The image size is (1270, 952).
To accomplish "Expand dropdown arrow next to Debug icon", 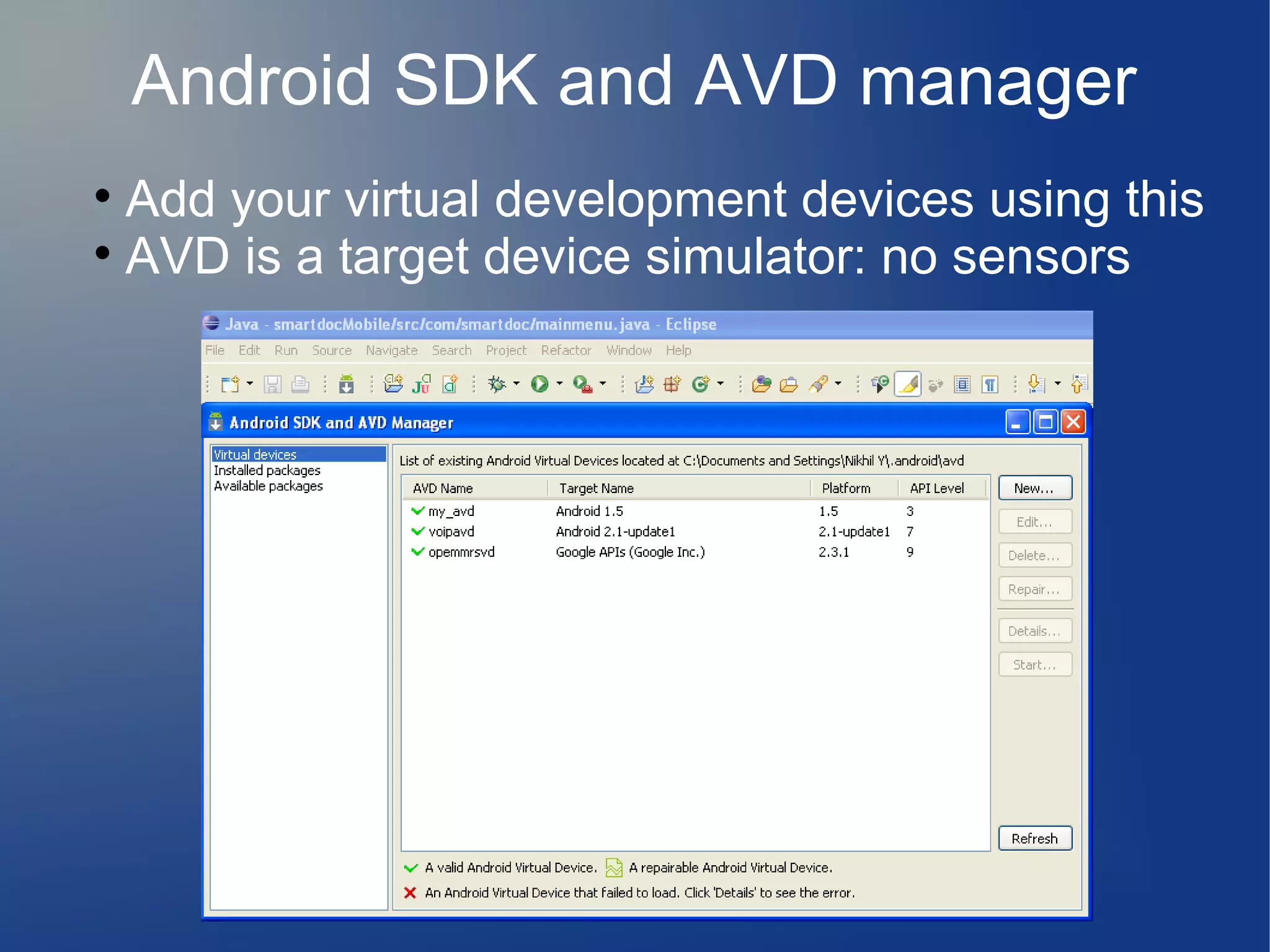I will point(516,384).
